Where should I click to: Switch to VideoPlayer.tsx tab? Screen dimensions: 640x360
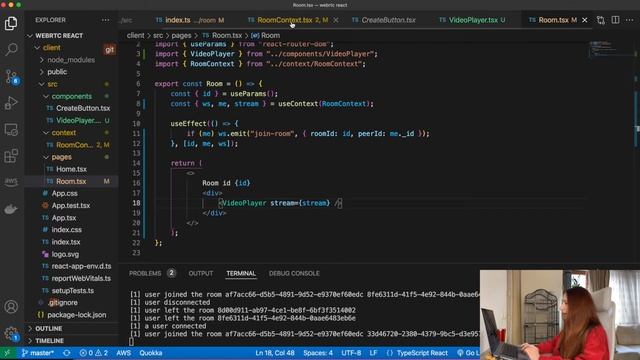[472, 20]
